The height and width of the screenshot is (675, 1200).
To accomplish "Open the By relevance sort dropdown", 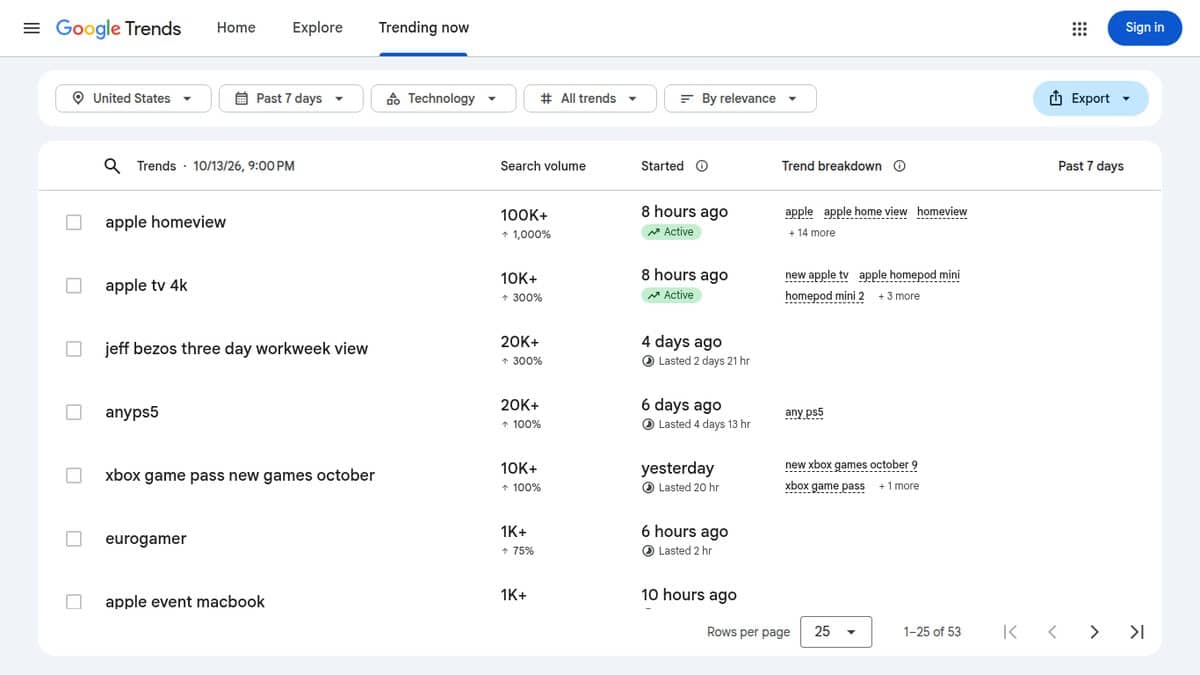I will (x=740, y=98).
